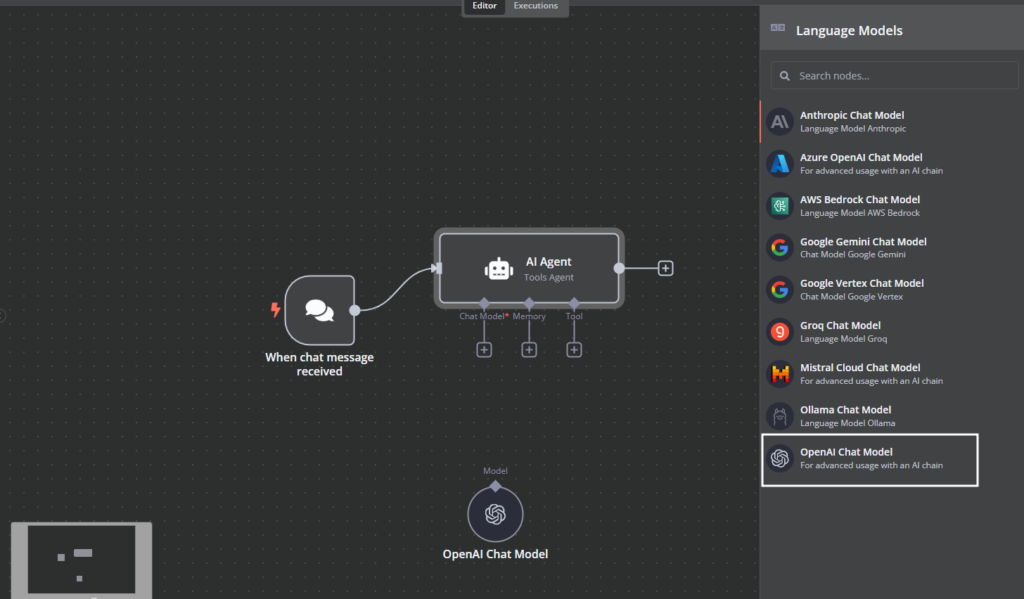This screenshot has width=1024, height=599.
Task: Switch to the Executions tab
Action: click(536, 6)
